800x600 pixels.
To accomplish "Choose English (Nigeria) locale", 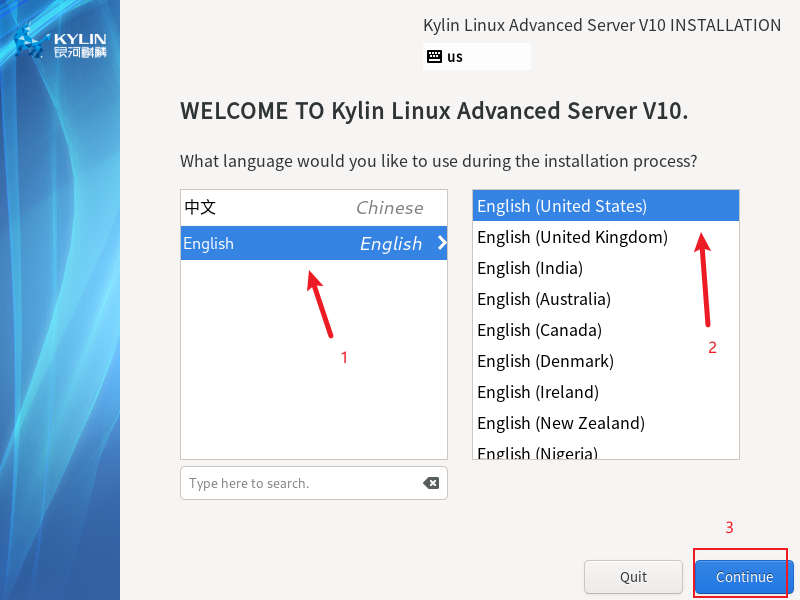I will coord(606,451).
